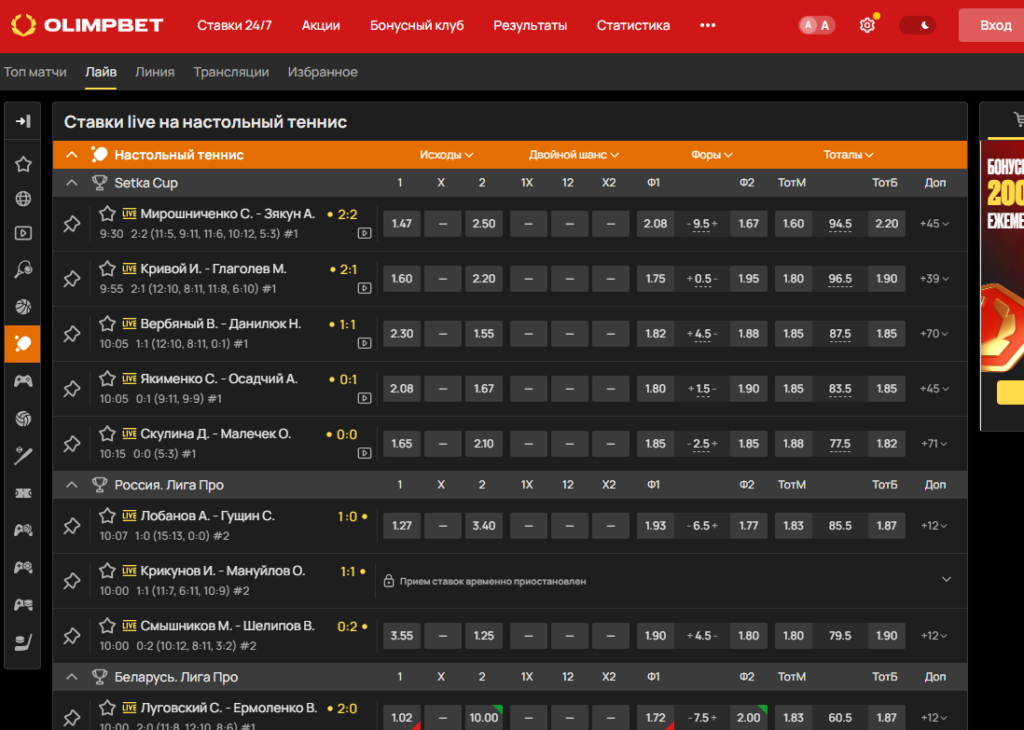The image size is (1024, 730).
Task: Switch to the Избранное tab
Action: [x=323, y=72]
